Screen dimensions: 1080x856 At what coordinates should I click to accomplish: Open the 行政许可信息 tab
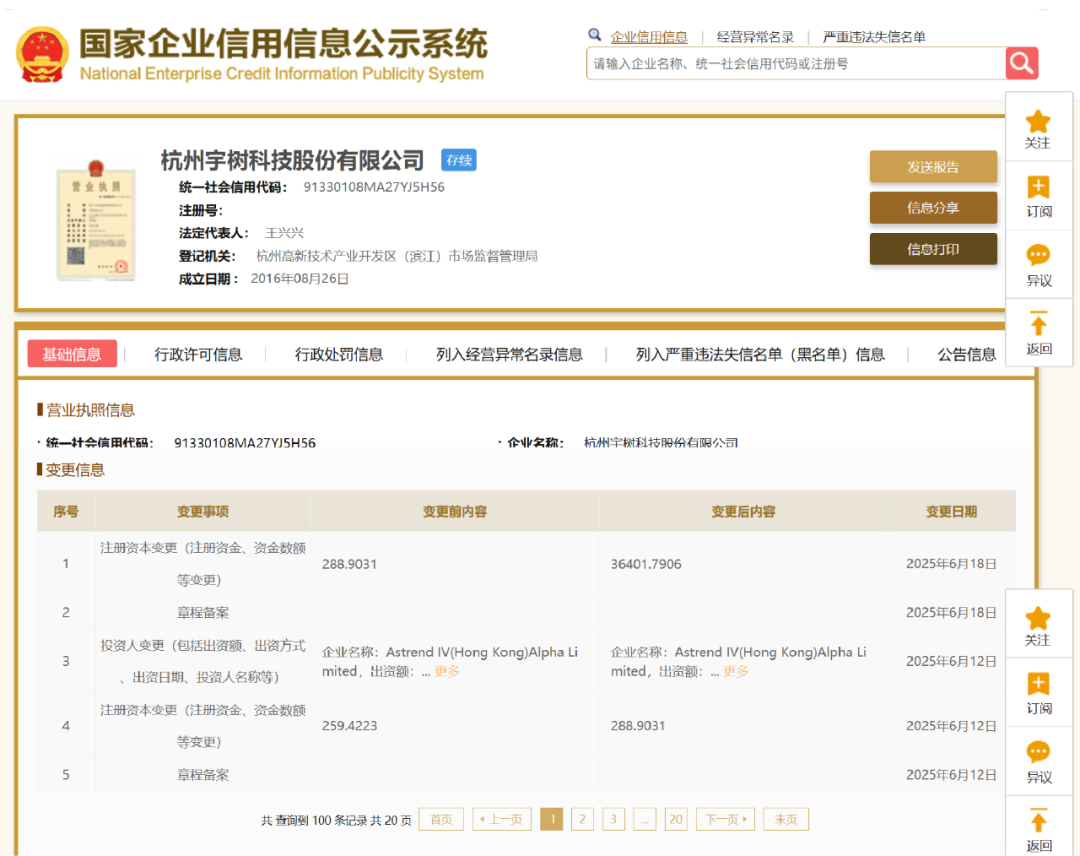point(198,354)
